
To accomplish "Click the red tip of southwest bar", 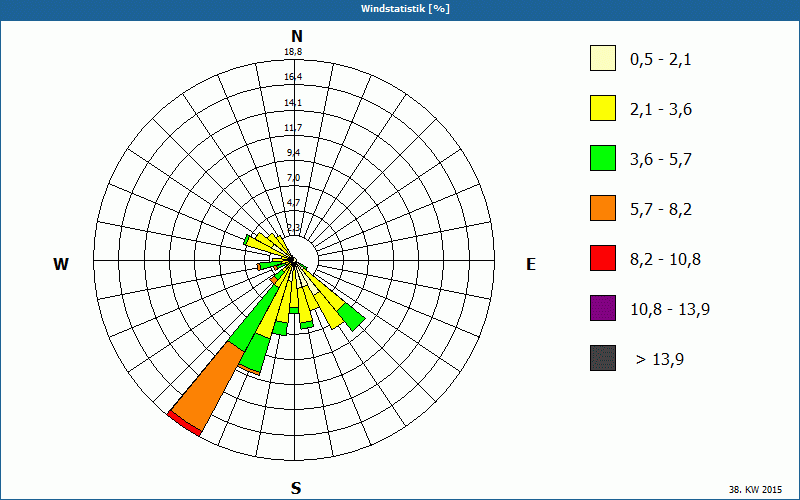I will [x=184, y=423].
